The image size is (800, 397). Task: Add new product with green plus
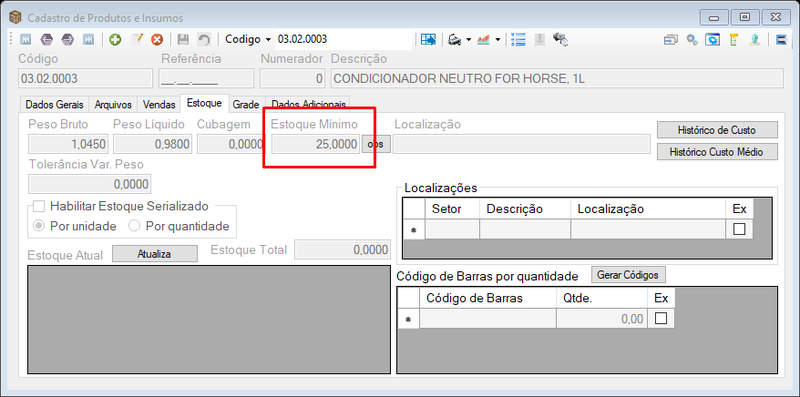pos(115,39)
